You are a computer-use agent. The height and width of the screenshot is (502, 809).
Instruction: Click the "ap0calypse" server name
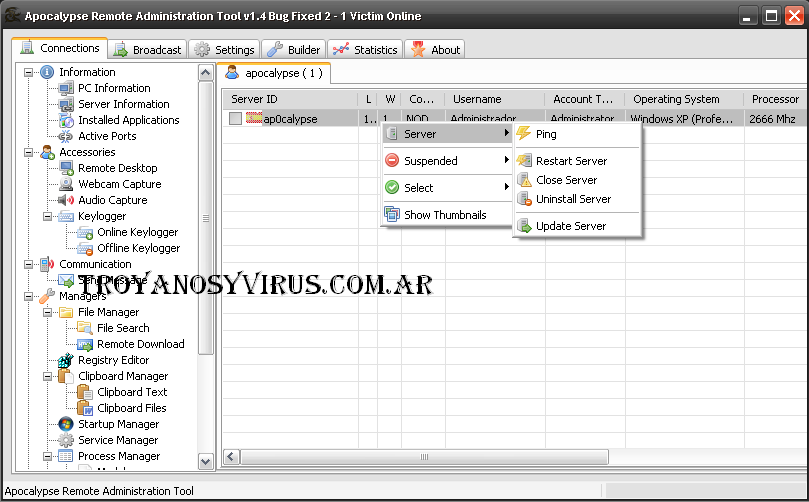point(290,119)
